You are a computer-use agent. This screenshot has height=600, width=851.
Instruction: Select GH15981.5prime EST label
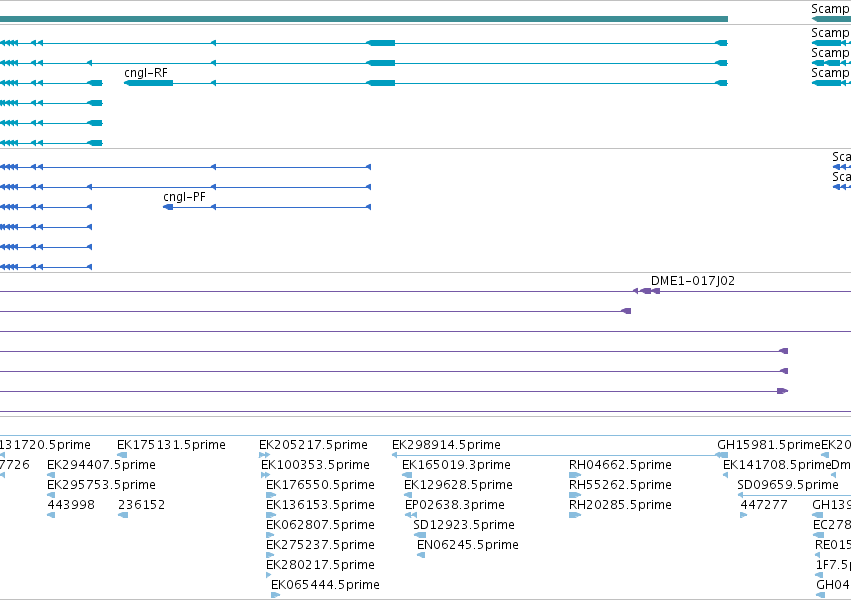pyautogui.click(x=769, y=445)
